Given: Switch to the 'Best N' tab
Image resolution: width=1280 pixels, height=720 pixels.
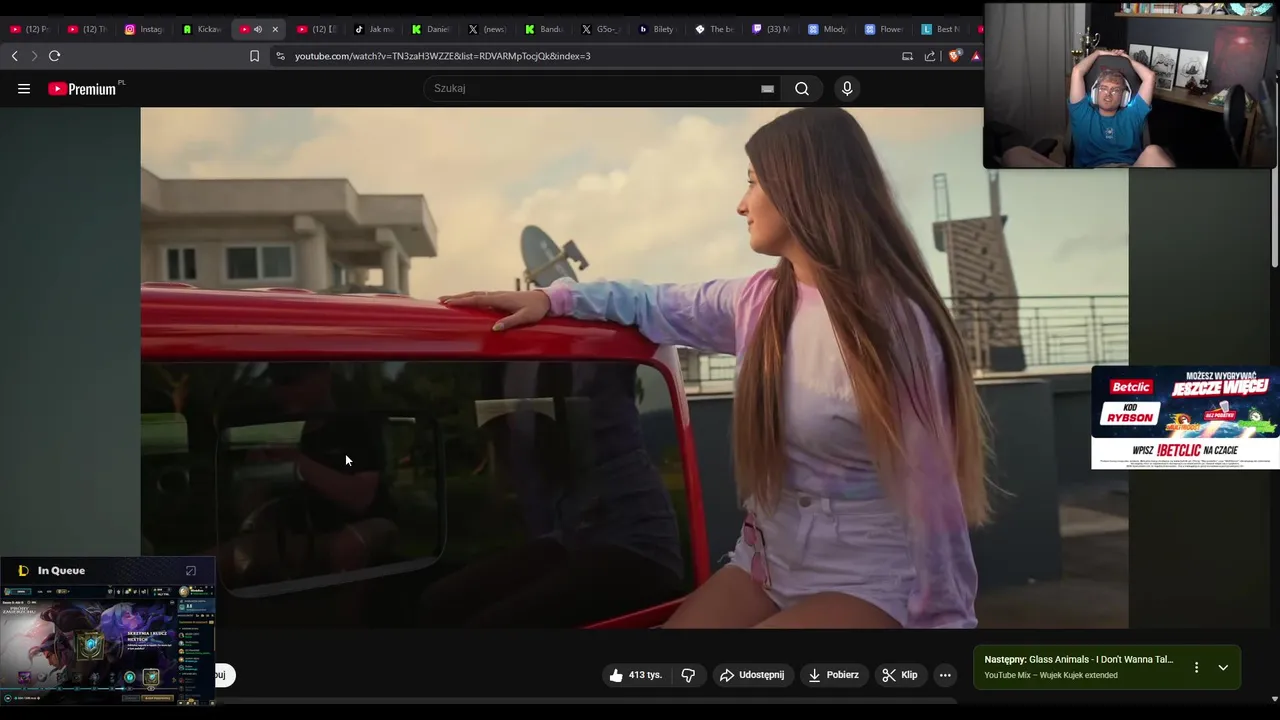Looking at the screenshot, I should [942, 29].
